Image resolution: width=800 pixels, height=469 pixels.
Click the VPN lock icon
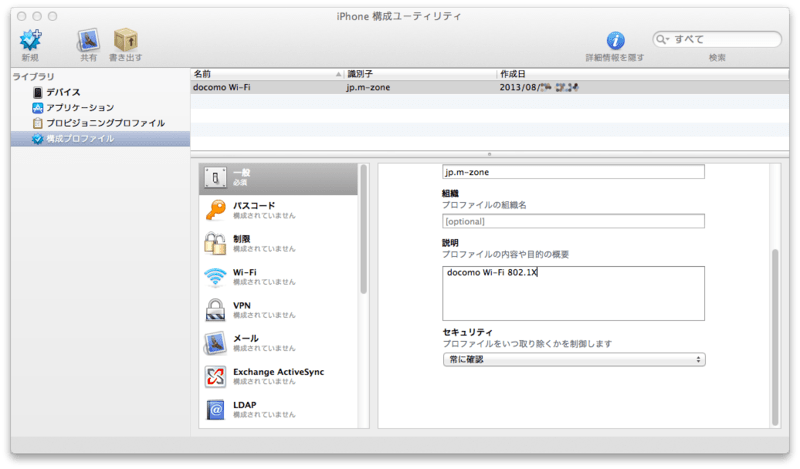(215, 310)
